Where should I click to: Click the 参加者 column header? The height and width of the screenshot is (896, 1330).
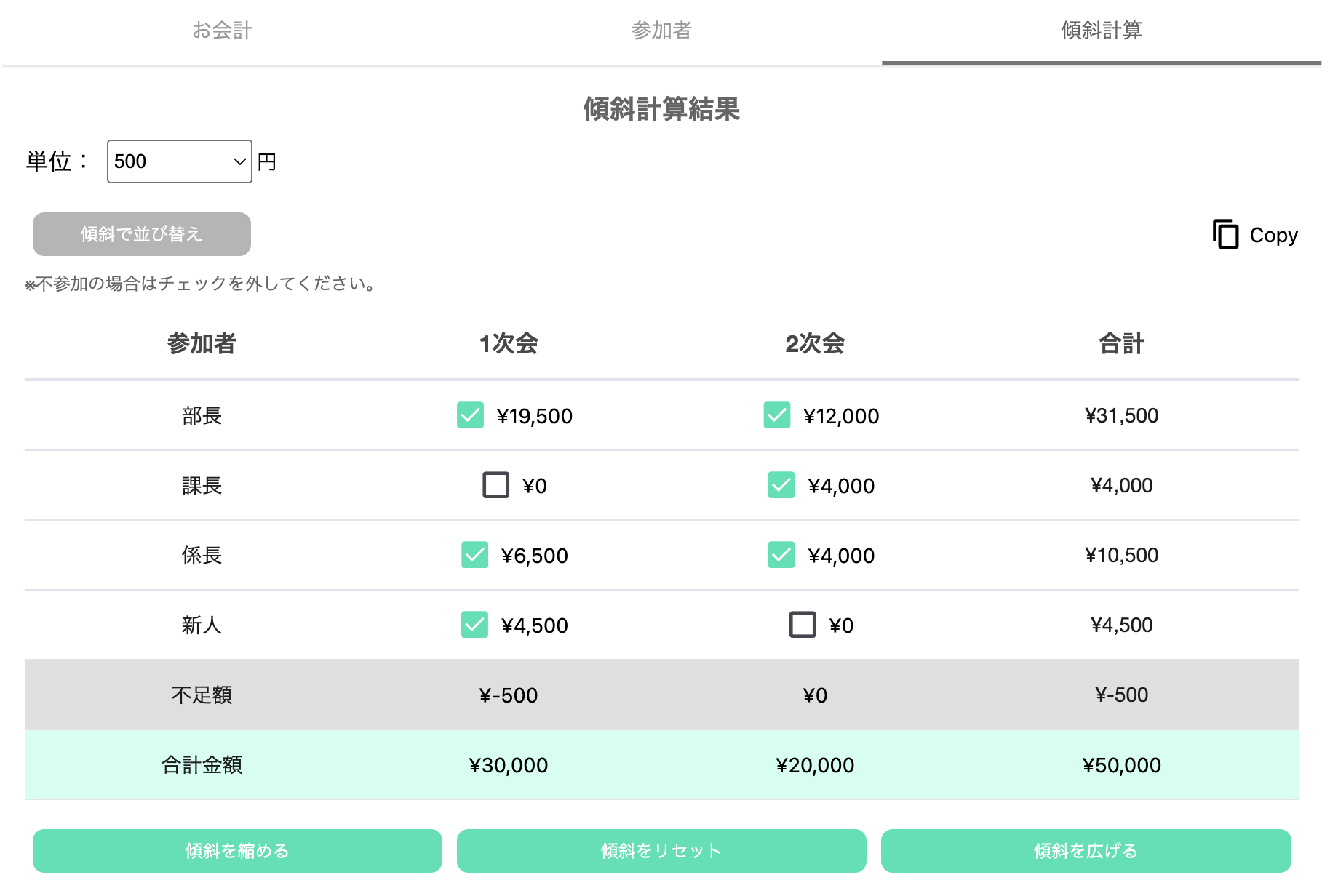(202, 343)
